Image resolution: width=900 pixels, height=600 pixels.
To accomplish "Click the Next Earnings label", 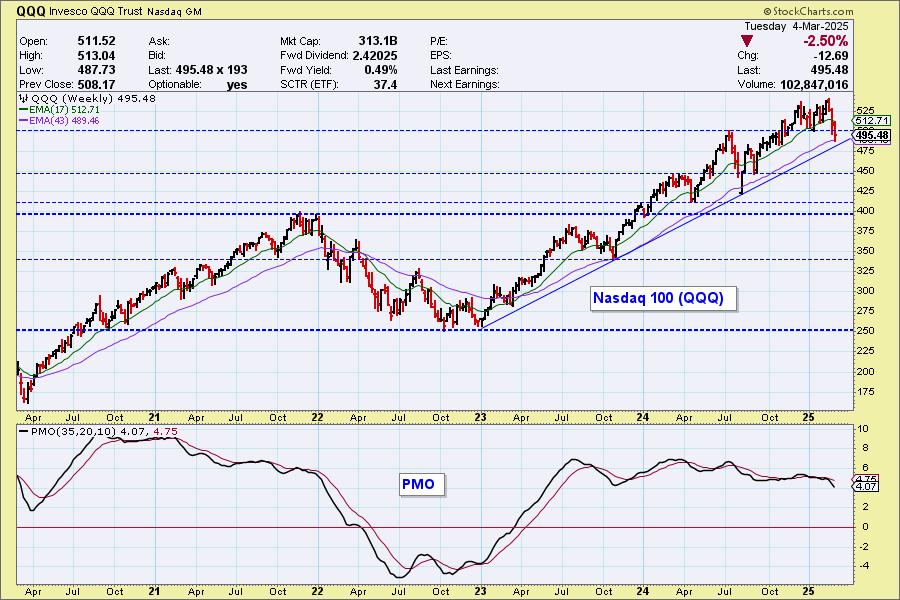I will (x=465, y=84).
